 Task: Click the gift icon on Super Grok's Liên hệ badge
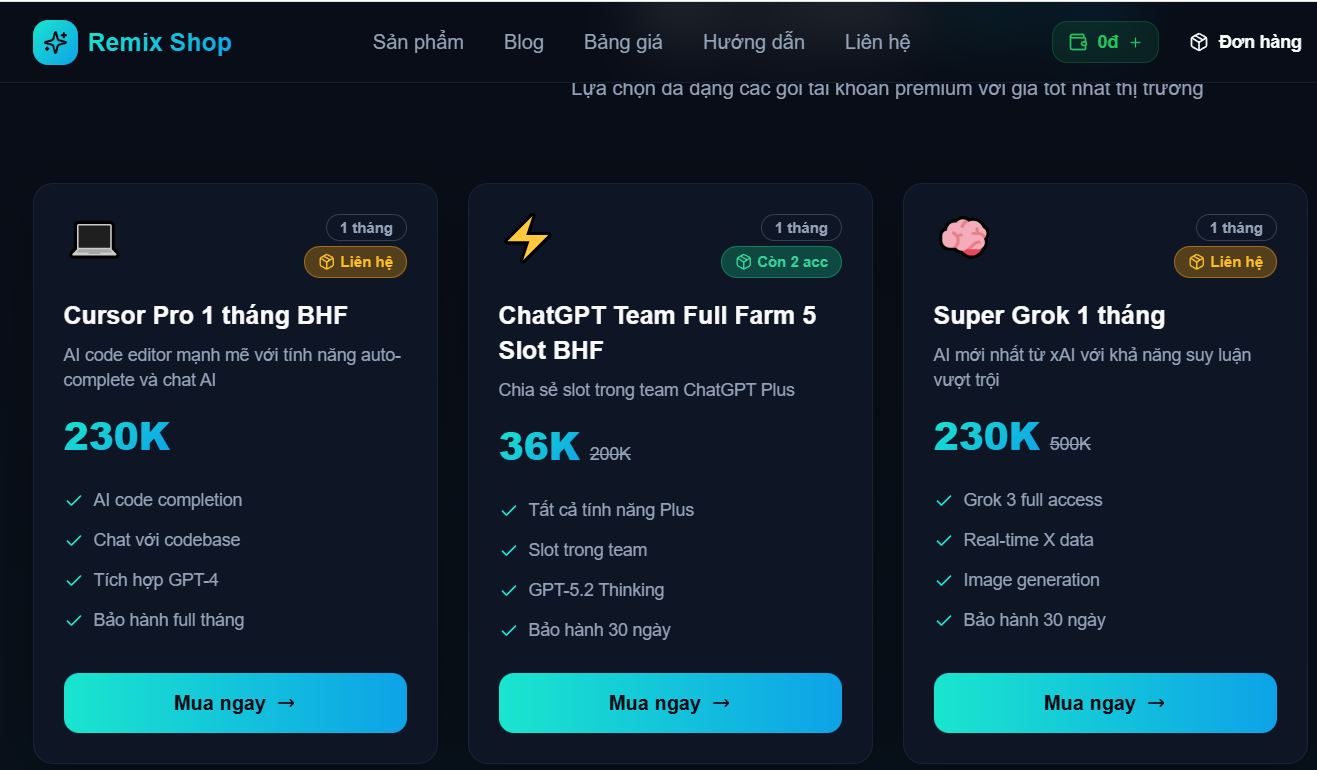pos(1198,261)
